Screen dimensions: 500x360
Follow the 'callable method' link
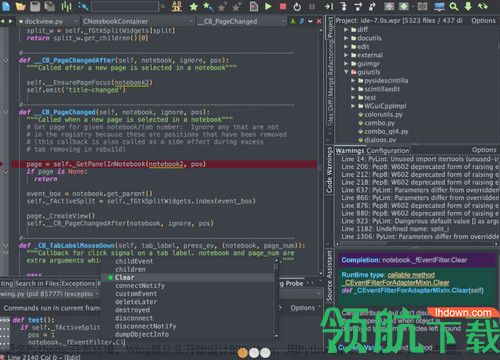click(411, 275)
